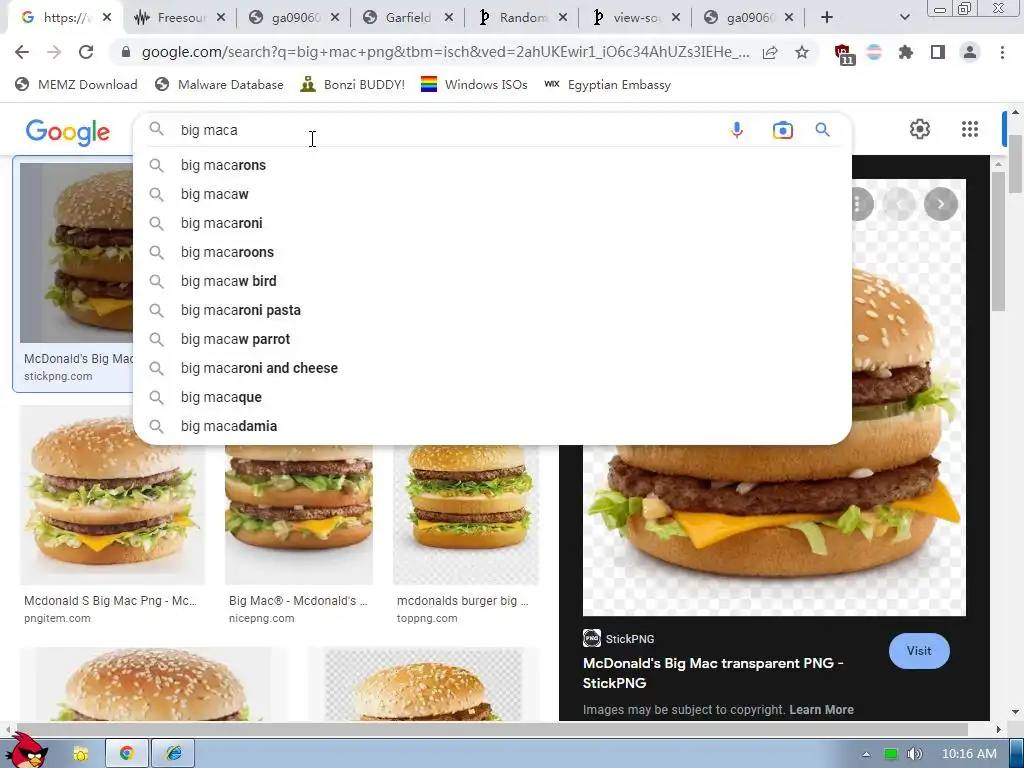Click the copyright 'Learn More' link

click(x=821, y=709)
